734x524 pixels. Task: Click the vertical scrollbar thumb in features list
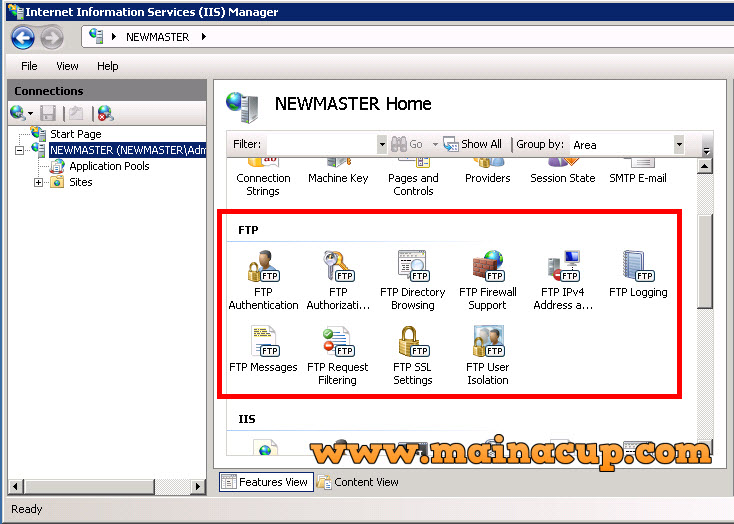point(705,261)
